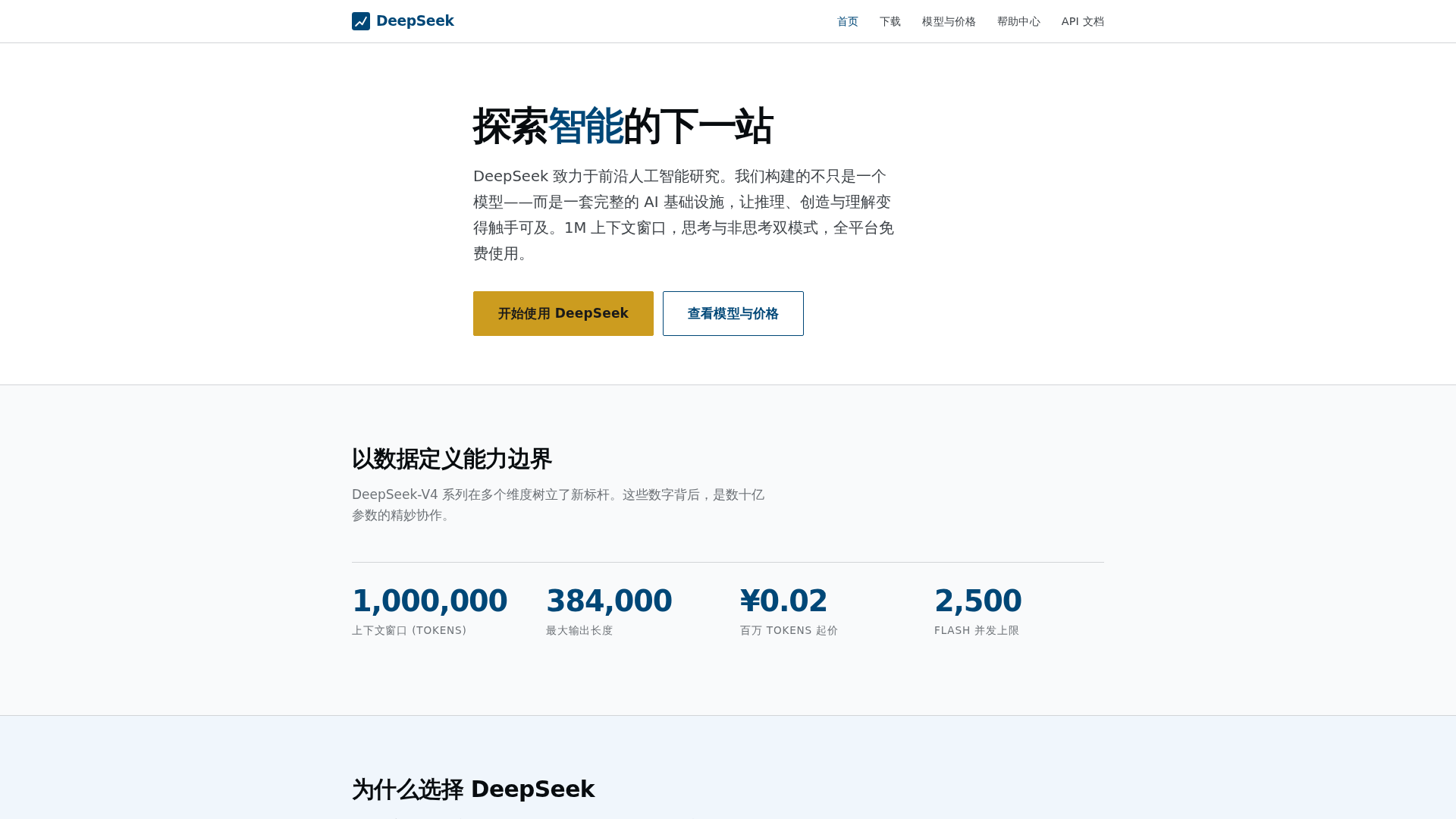Open the 模型与价格 nav item

949,21
